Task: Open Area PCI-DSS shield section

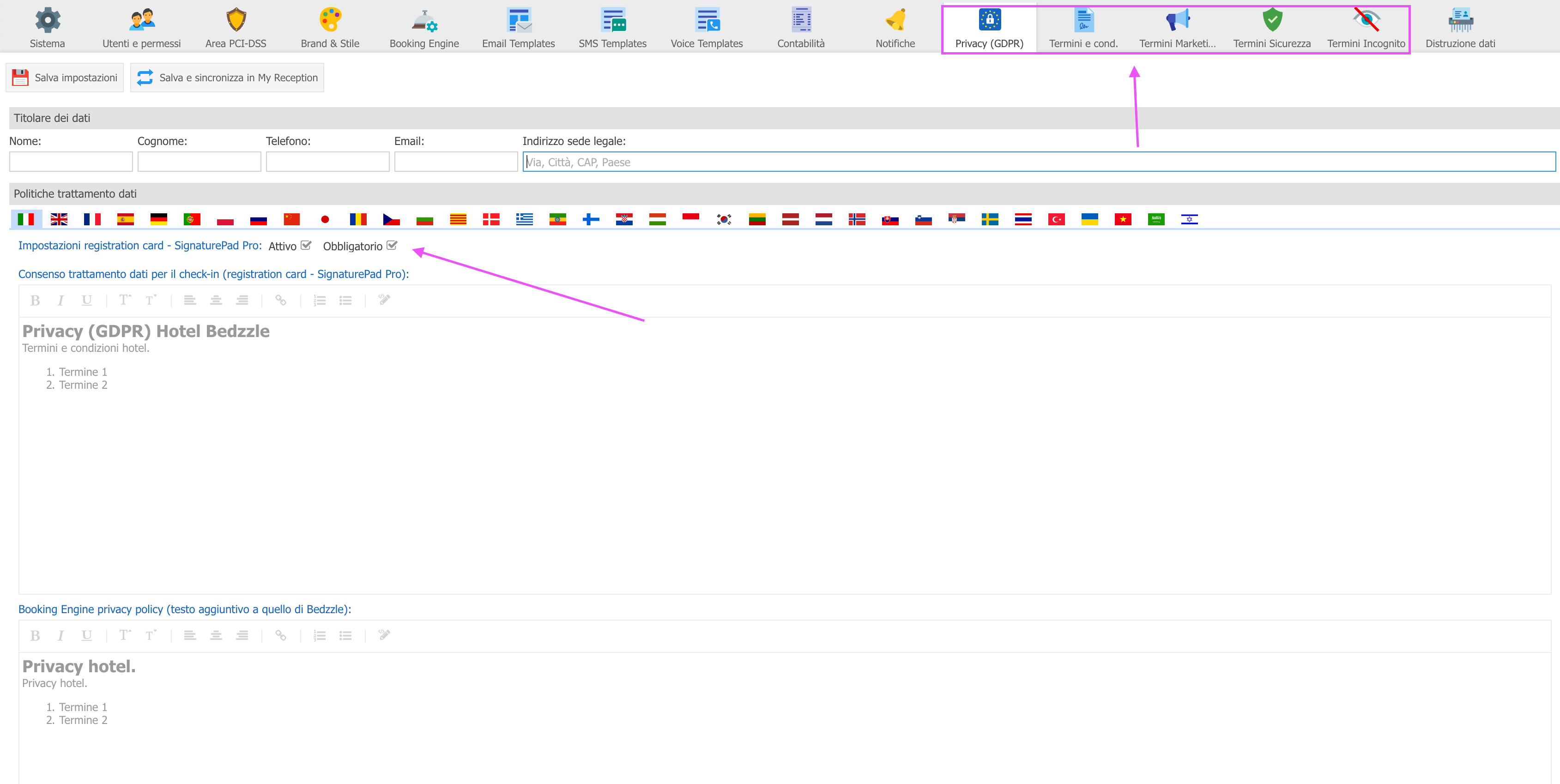Action: pyautogui.click(x=236, y=28)
